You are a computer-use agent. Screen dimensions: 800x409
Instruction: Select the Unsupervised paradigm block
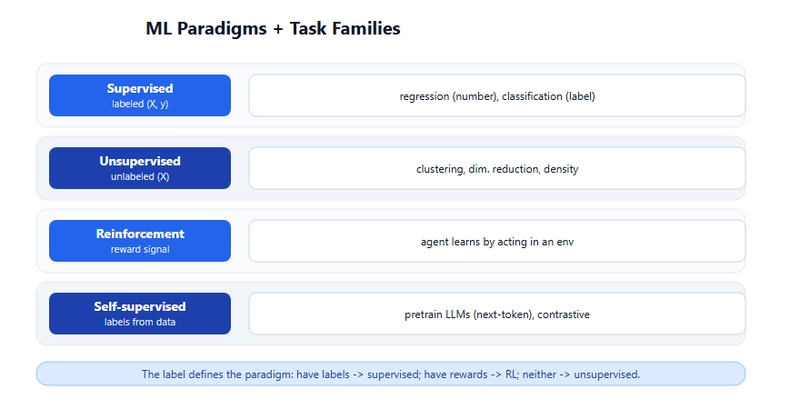pos(140,168)
